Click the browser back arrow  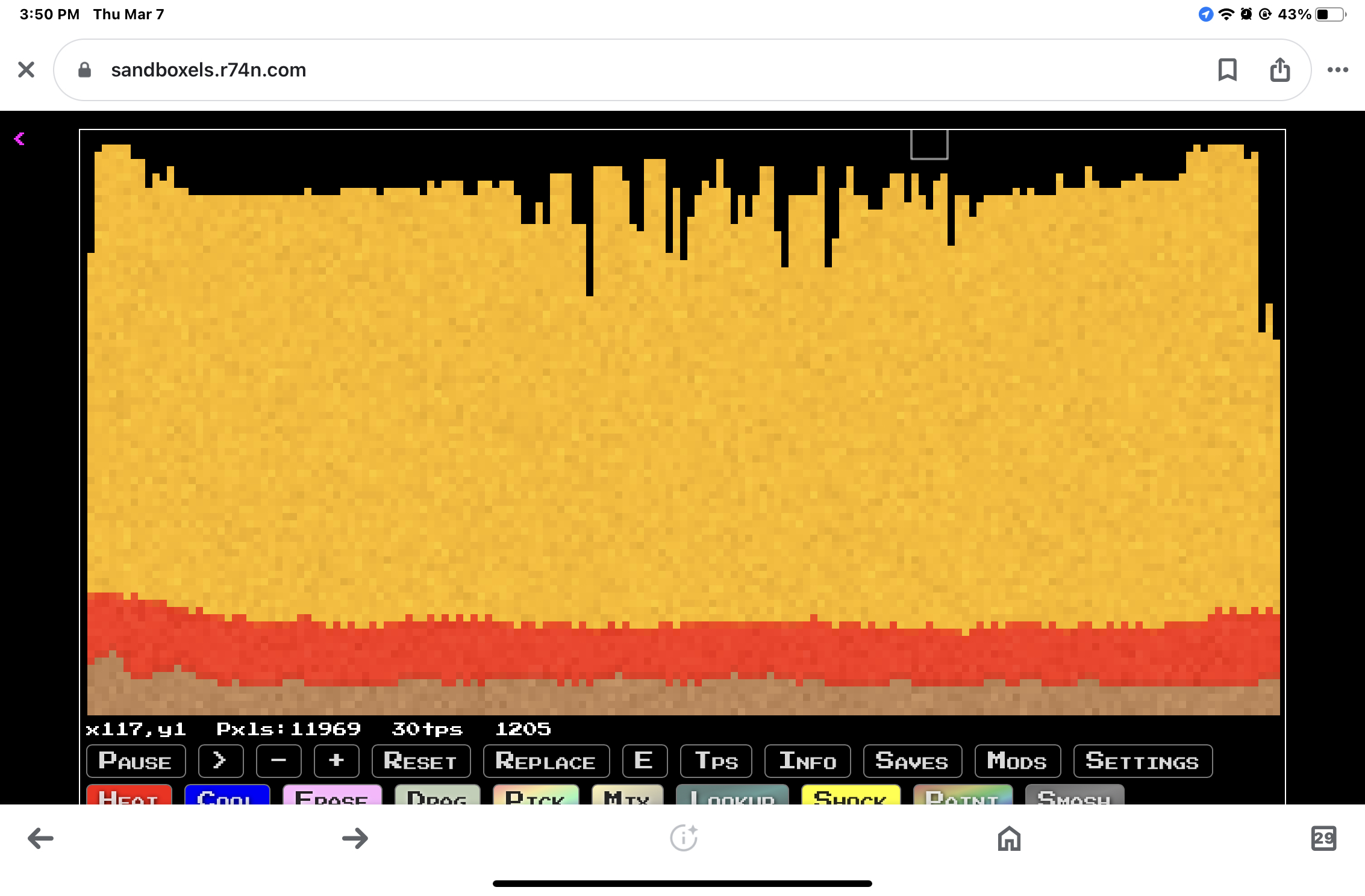point(40,838)
